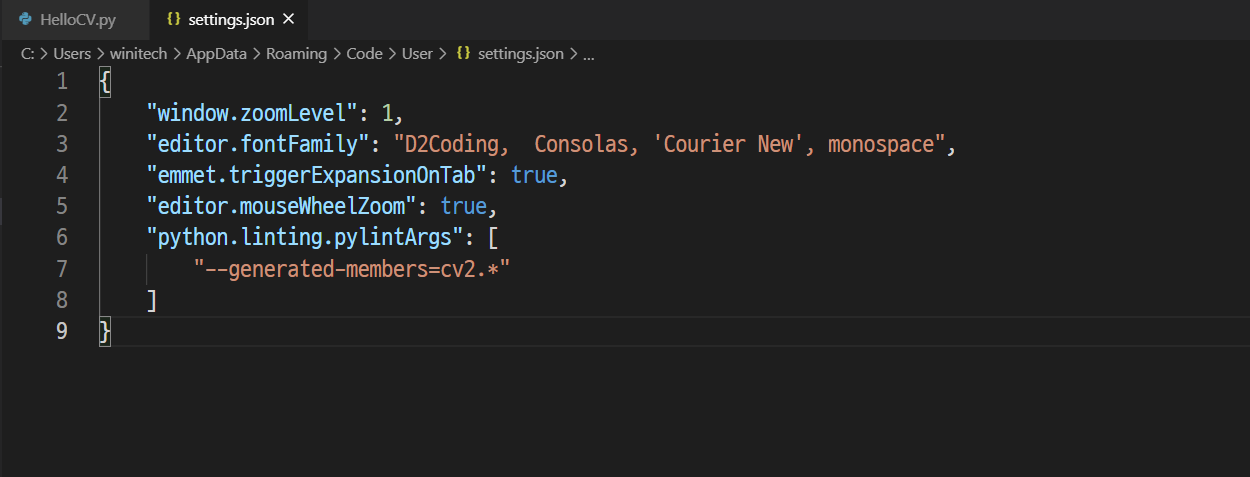
Task: Open the 'User' breadcrumb folder
Action: pos(417,54)
